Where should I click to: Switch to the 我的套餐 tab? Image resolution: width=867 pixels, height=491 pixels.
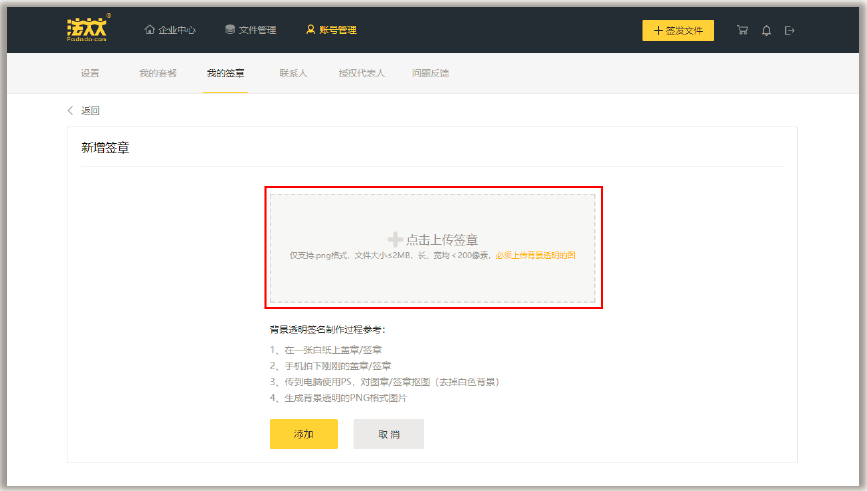(158, 73)
